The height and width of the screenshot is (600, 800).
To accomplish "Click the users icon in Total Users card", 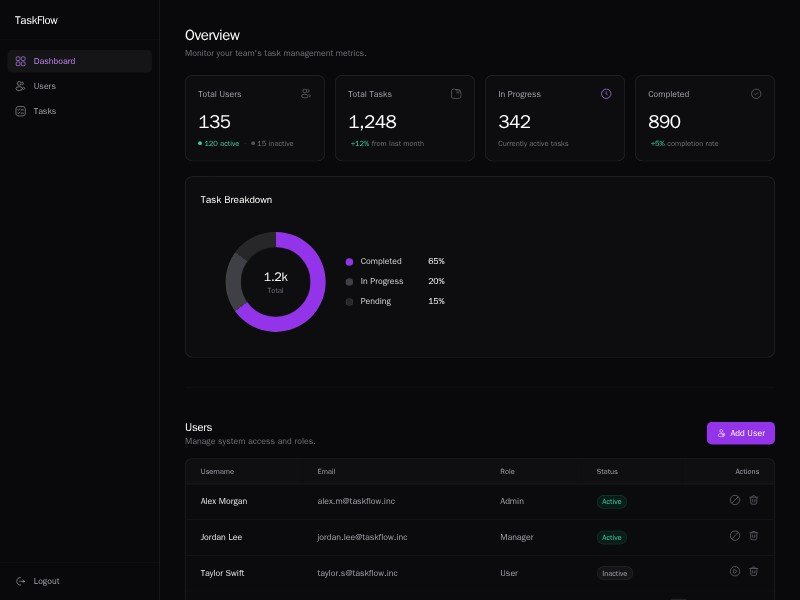I will (x=306, y=94).
